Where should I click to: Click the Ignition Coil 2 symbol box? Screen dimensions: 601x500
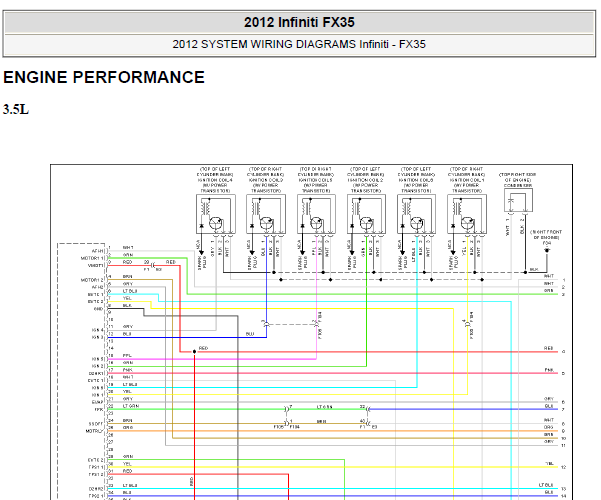point(366,214)
